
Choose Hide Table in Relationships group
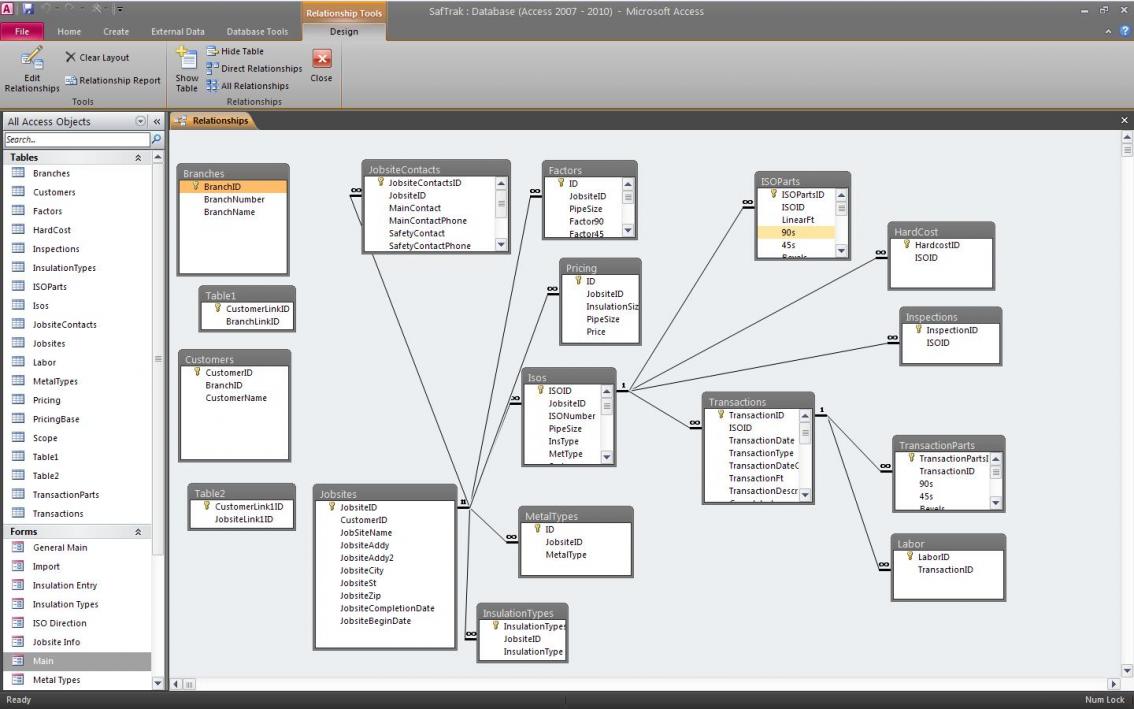point(235,51)
